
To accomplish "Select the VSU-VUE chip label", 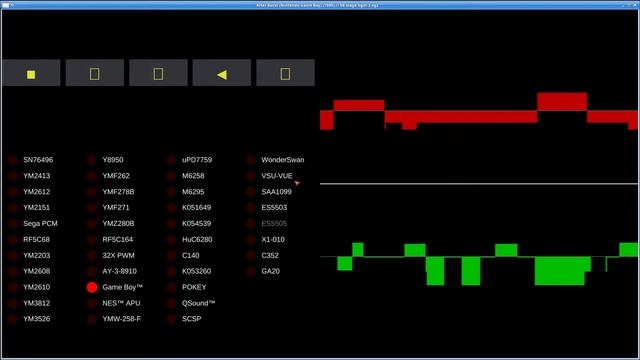I will tap(277, 176).
